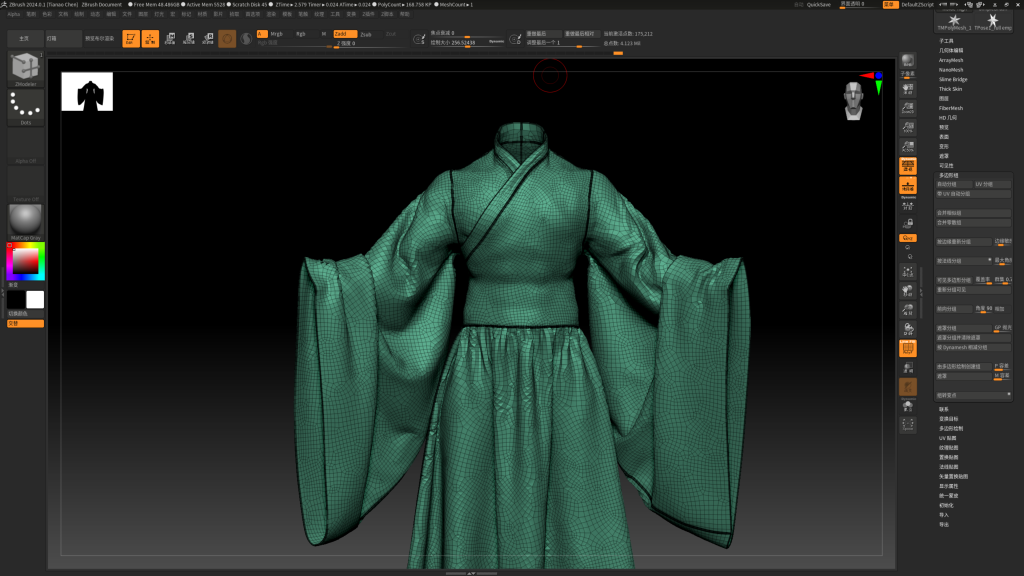Click the main color picker square

coord(25,261)
